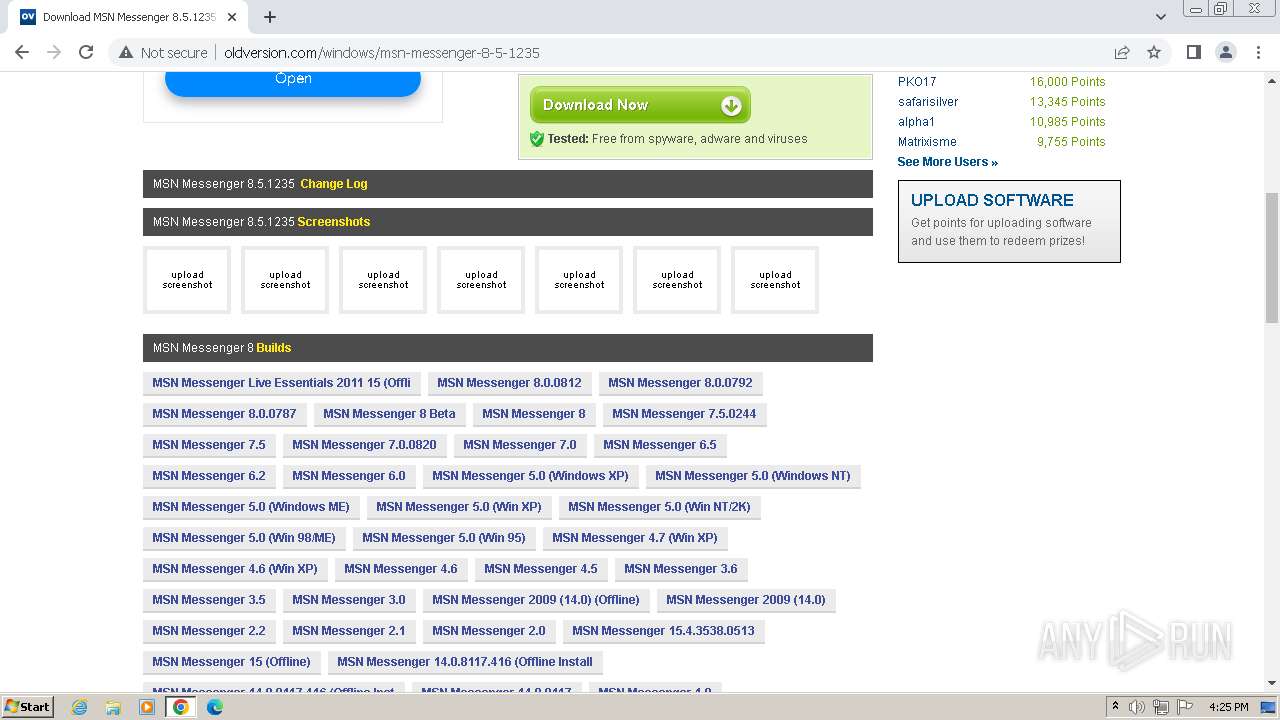Select MSN Messenger 2.0 build
This screenshot has height=720, width=1280.
coord(489,631)
